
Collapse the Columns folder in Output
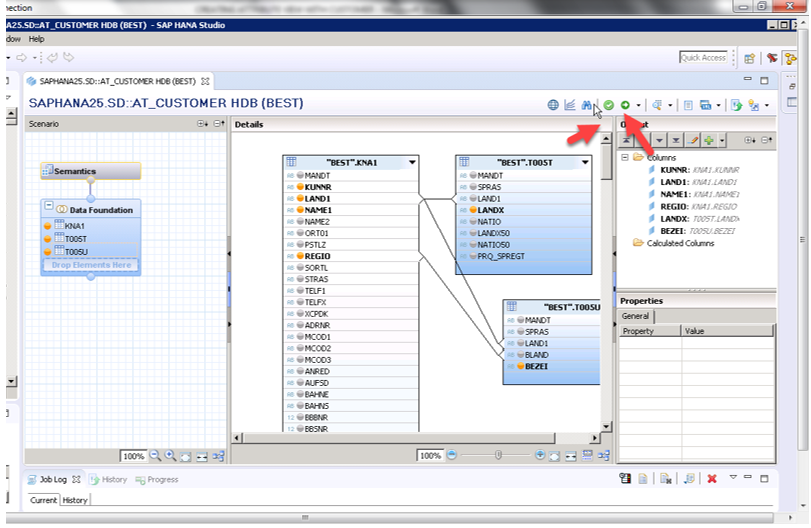click(x=625, y=157)
